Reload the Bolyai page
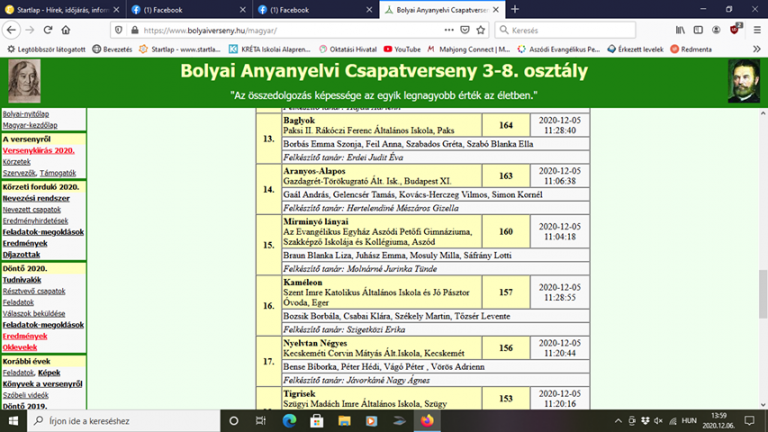Viewport: 768px width, 432px height. tap(48, 30)
